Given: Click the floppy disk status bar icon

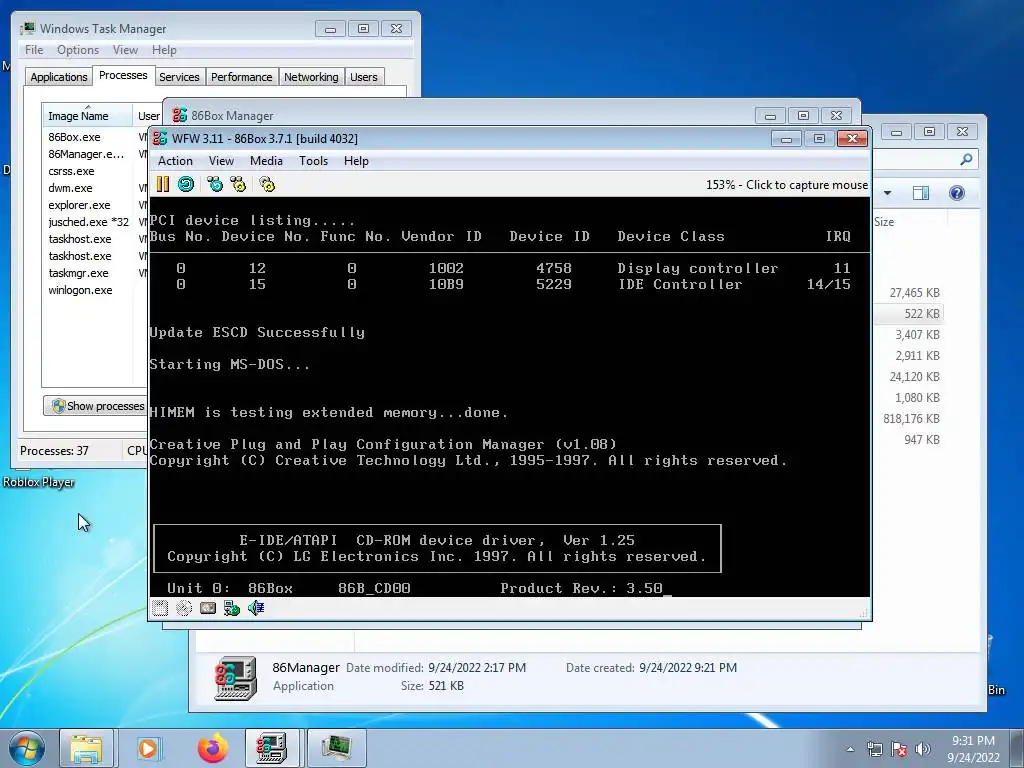Looking at the screenshot, I should [x=160, y=609].
